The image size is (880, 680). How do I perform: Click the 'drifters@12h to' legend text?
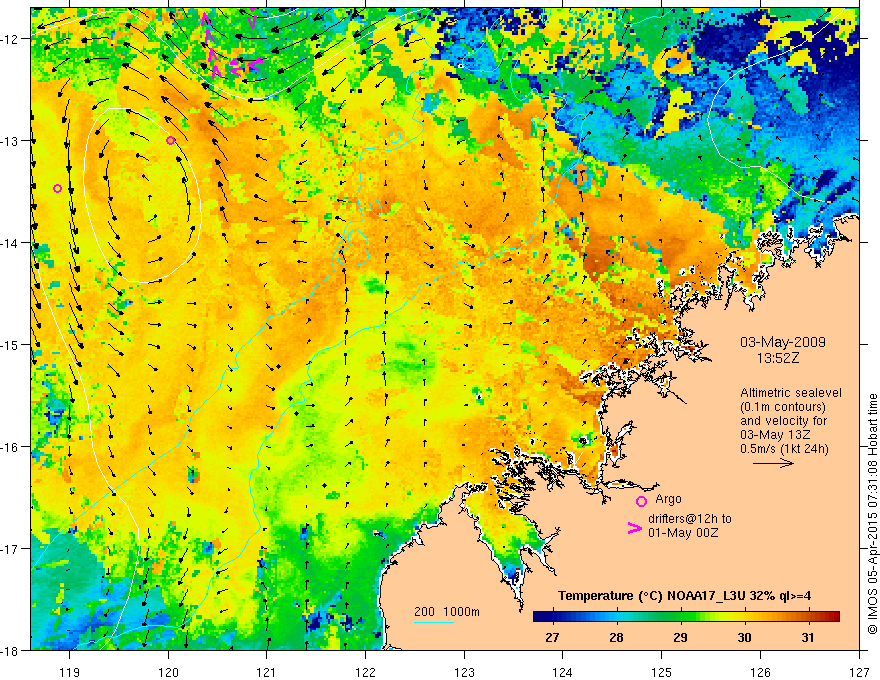690,519
